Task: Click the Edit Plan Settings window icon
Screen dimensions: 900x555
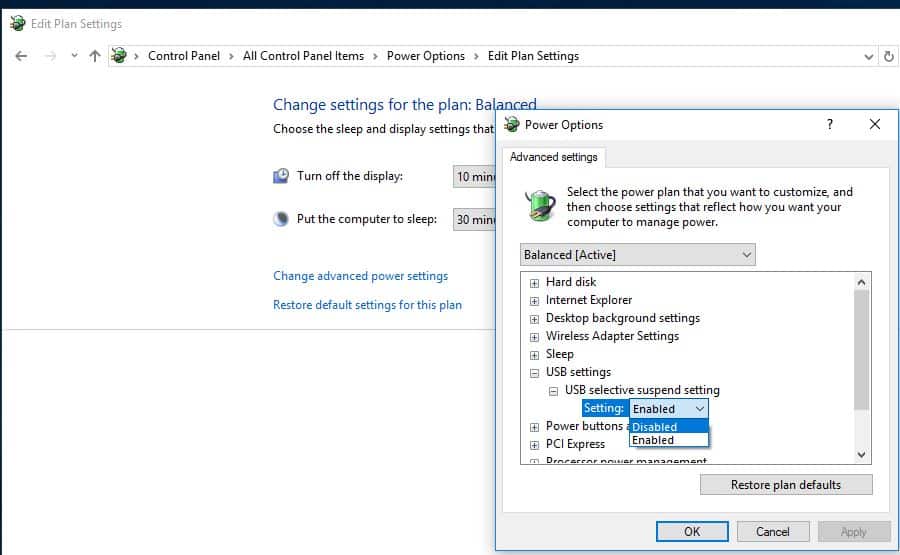Action: [18, 24]
